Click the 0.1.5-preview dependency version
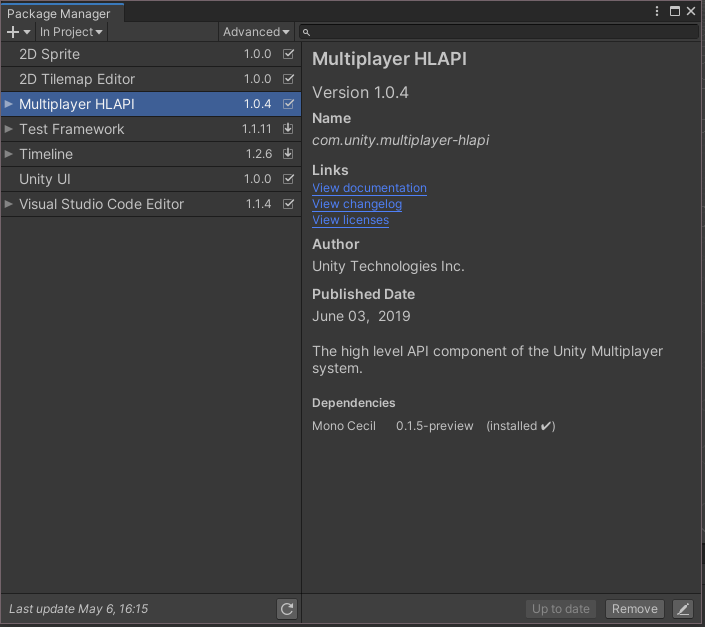 point(434,426)
